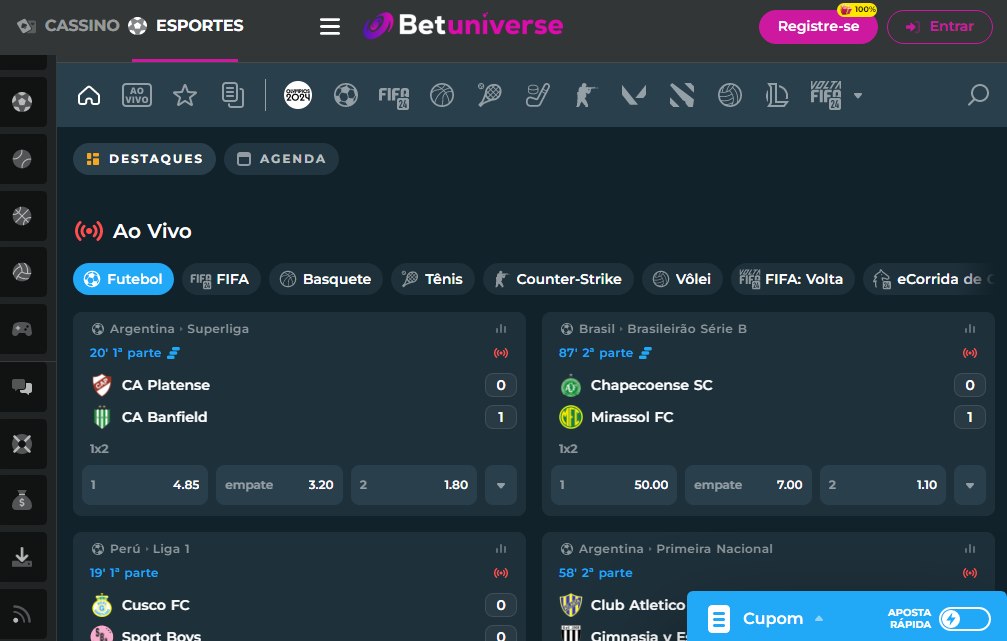1007x641 pixels.
Task: Expand more markets for Platense vs Banfield
Action: click(501, 485)
